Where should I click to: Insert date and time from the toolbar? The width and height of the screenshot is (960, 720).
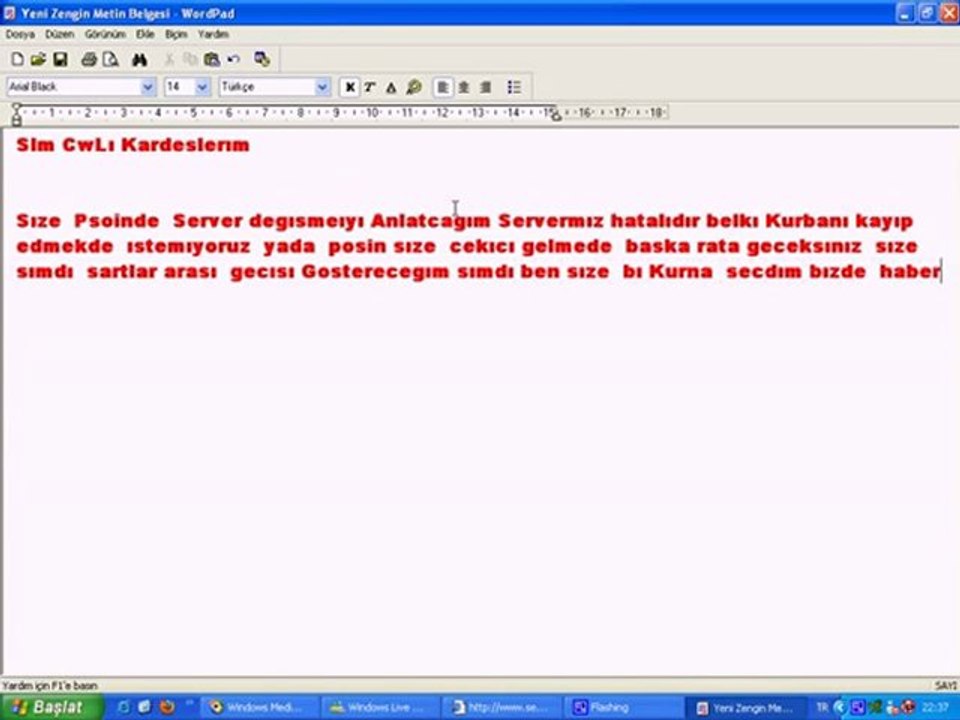(262, 59)
